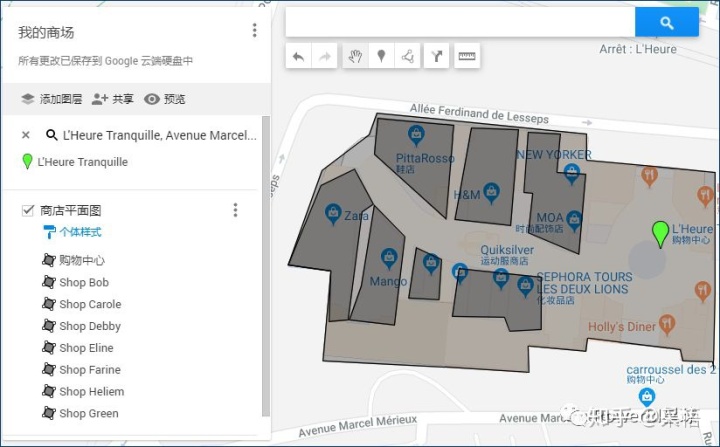Select Shop Debby in the layer list

tap(90, 326)
